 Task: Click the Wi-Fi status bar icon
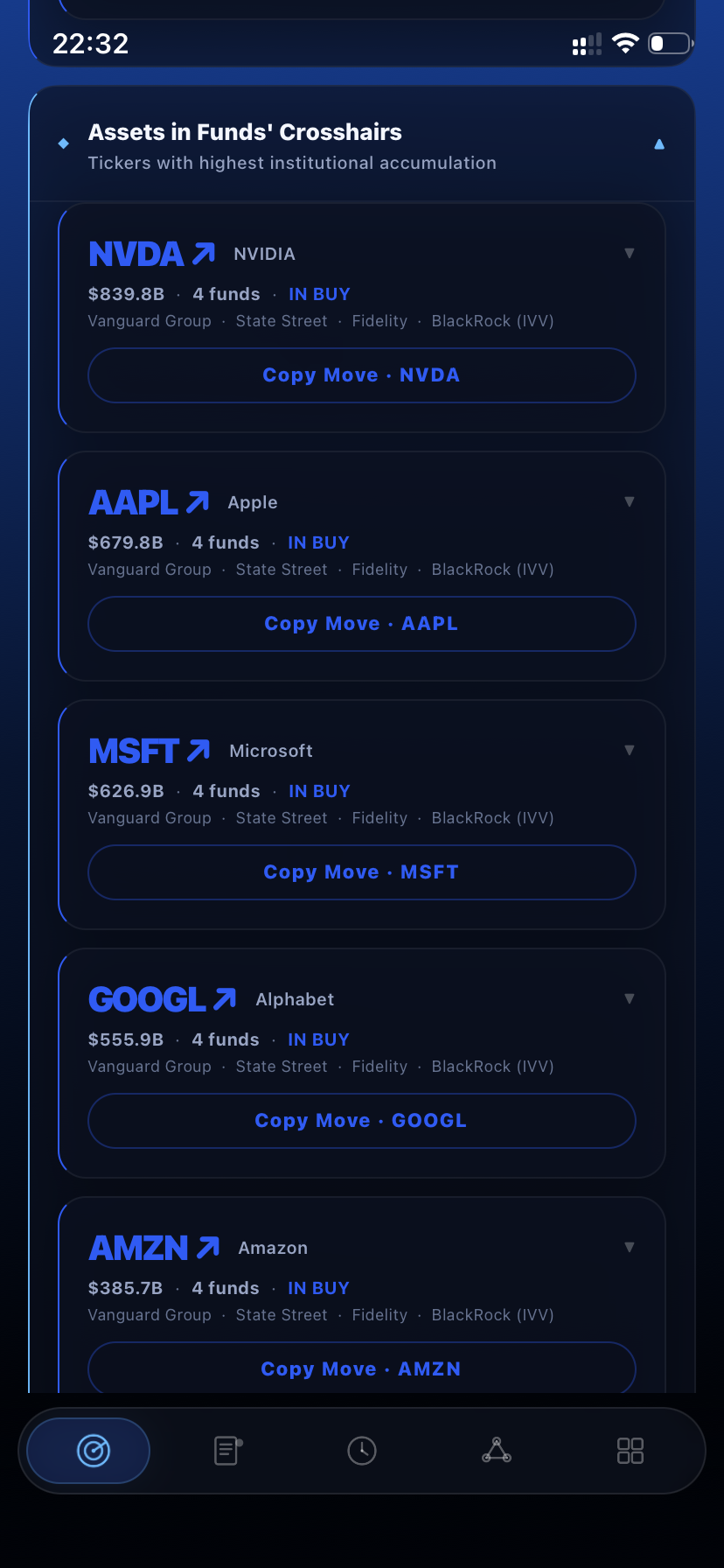[625, 44]
